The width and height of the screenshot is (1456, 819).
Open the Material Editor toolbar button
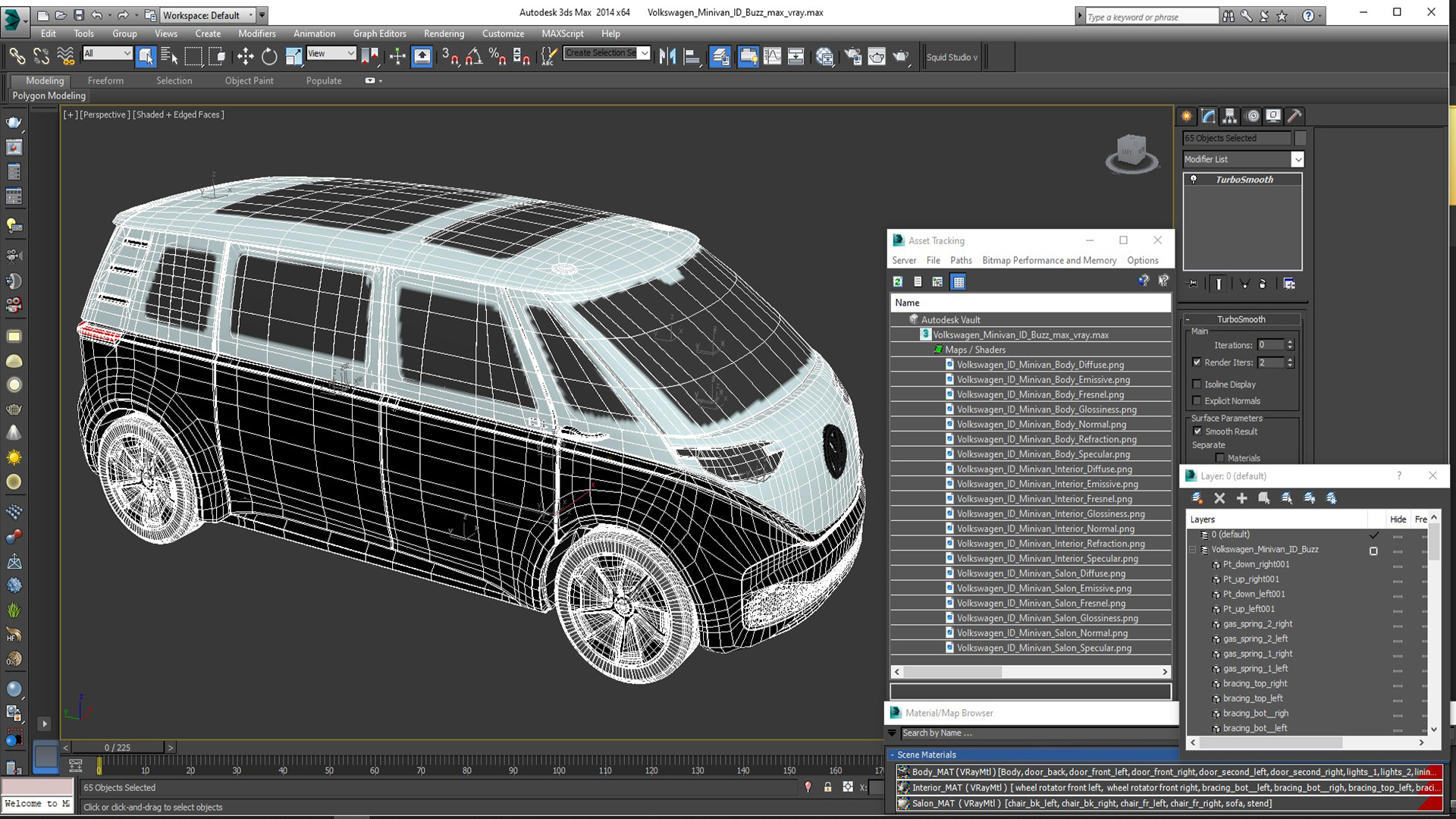[x=825, y=56]
